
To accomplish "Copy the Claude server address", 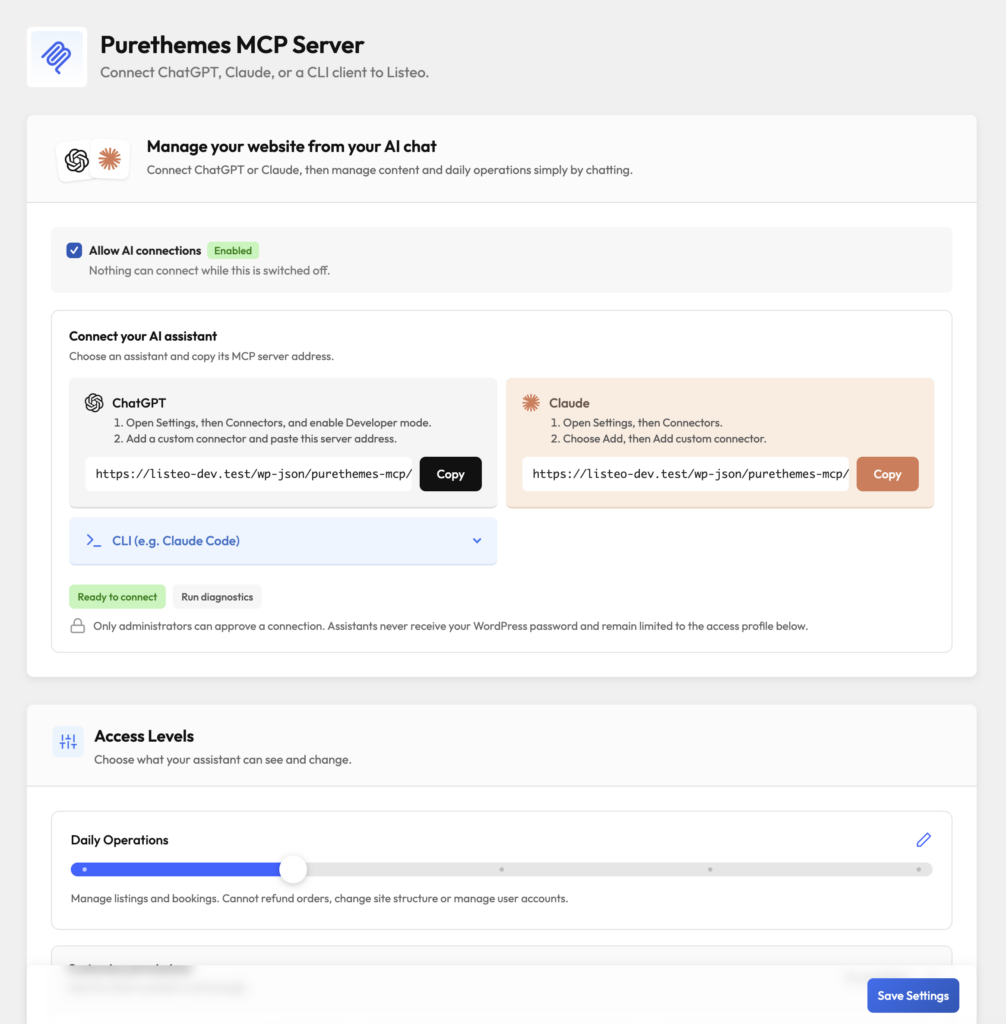I will (887, 474).
